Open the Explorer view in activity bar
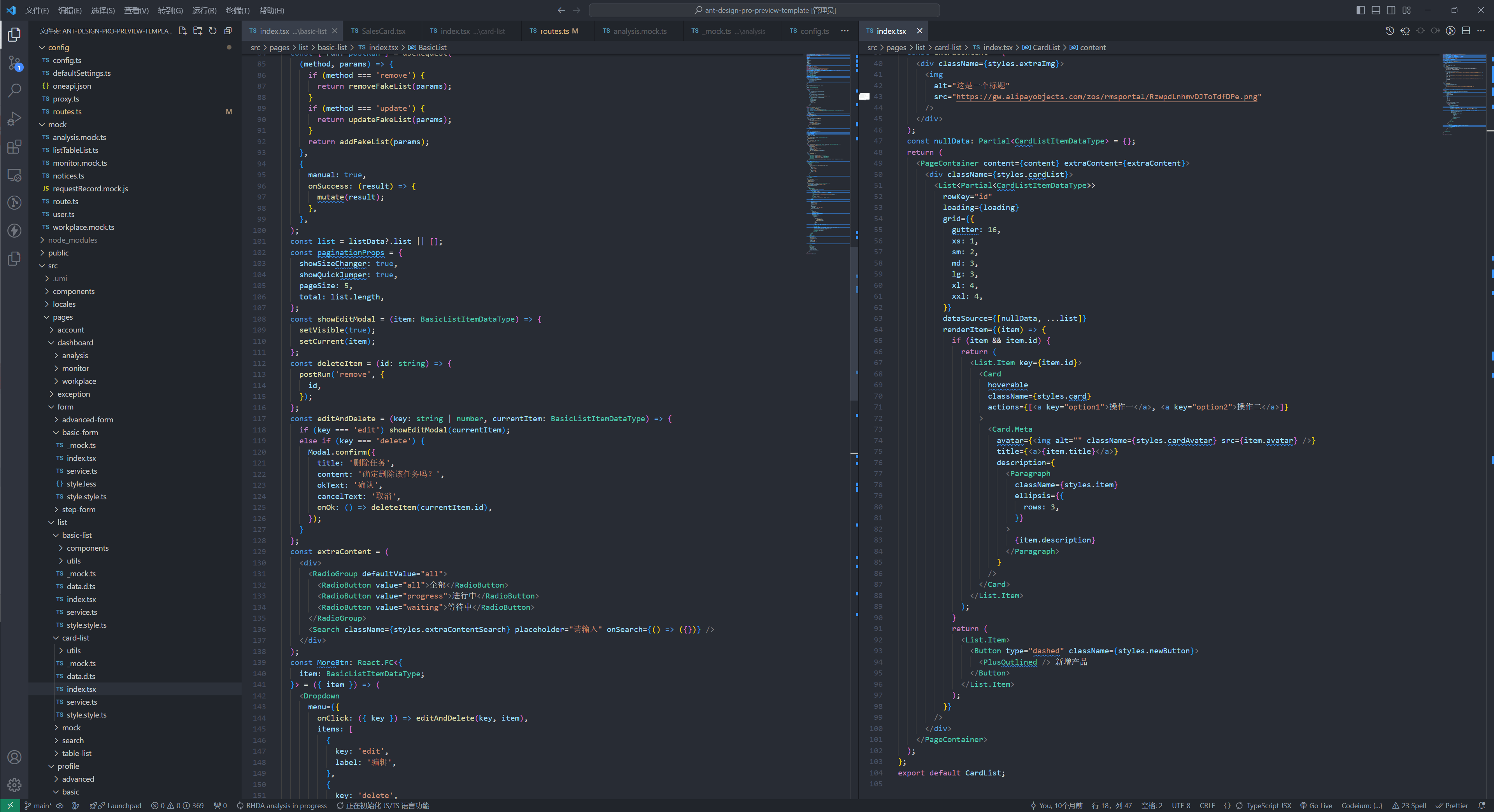This screenshot has height=812, width=1494. pyautogui.click(x=14, y=35)
